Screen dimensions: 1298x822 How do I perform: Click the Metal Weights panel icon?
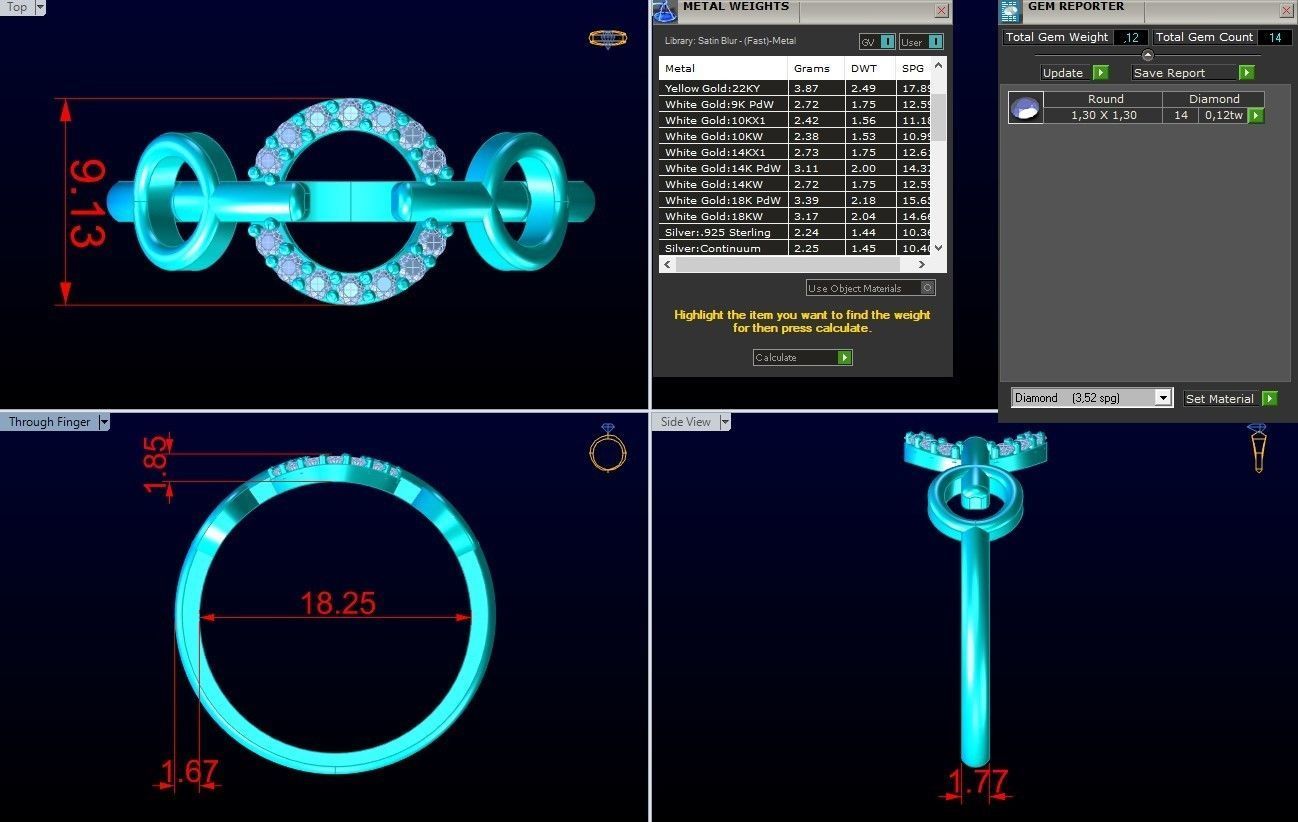tap(665, 11)
